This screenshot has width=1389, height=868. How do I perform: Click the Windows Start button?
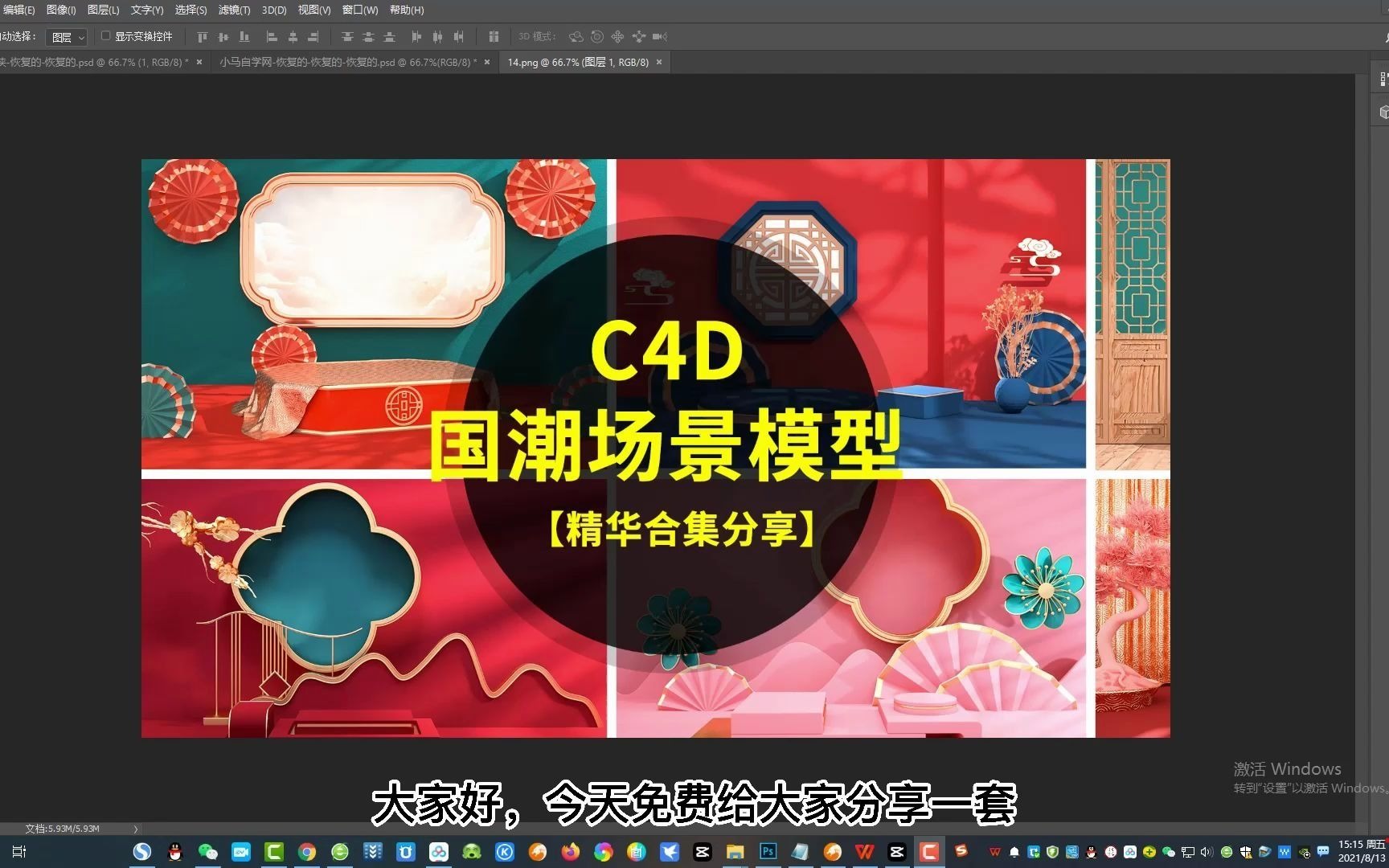[x=18, y=850]
